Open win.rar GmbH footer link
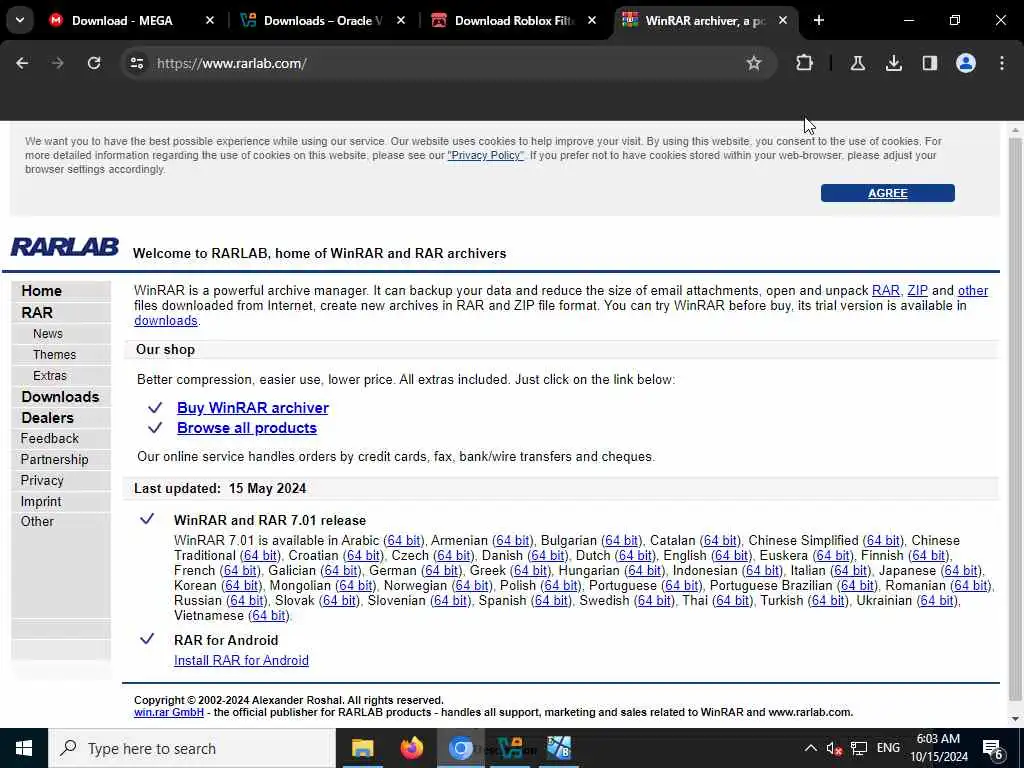Screen dimensions: 1024x768 (168, 712)
